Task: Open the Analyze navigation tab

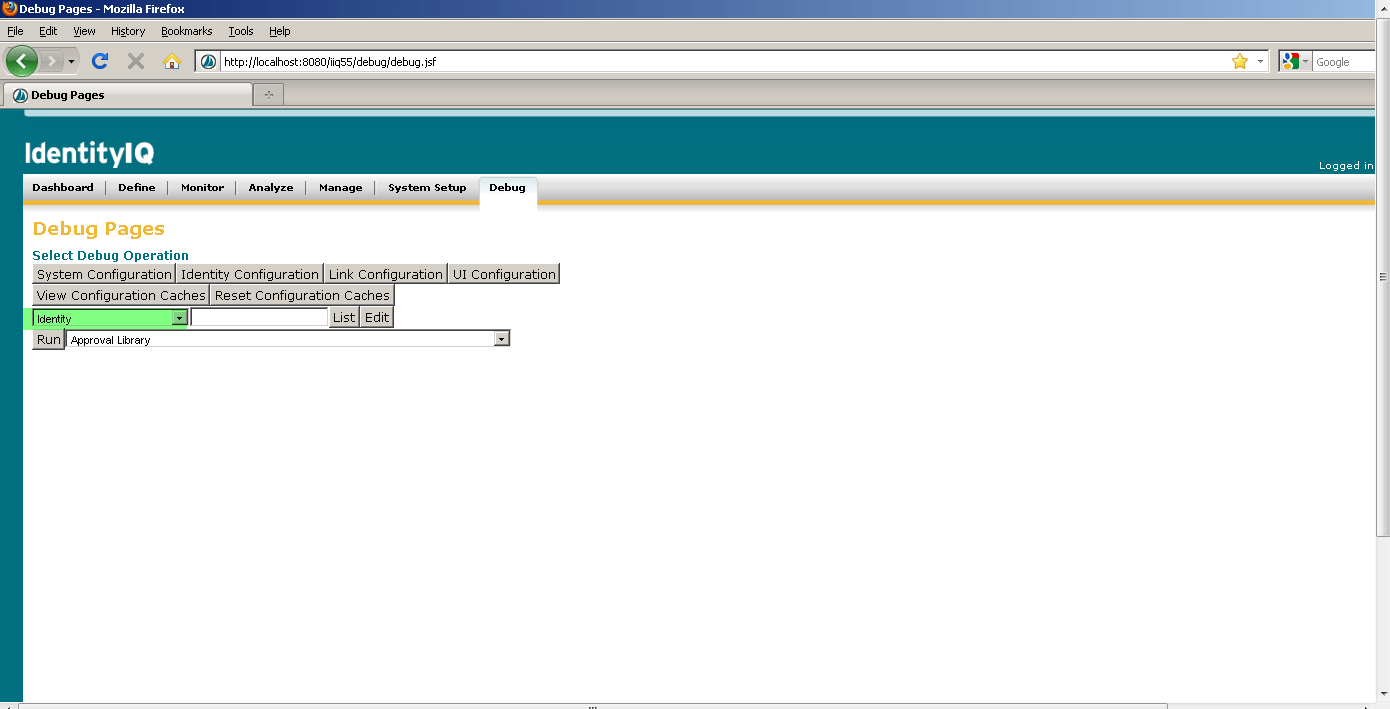Action: click(x=271, y=187)
